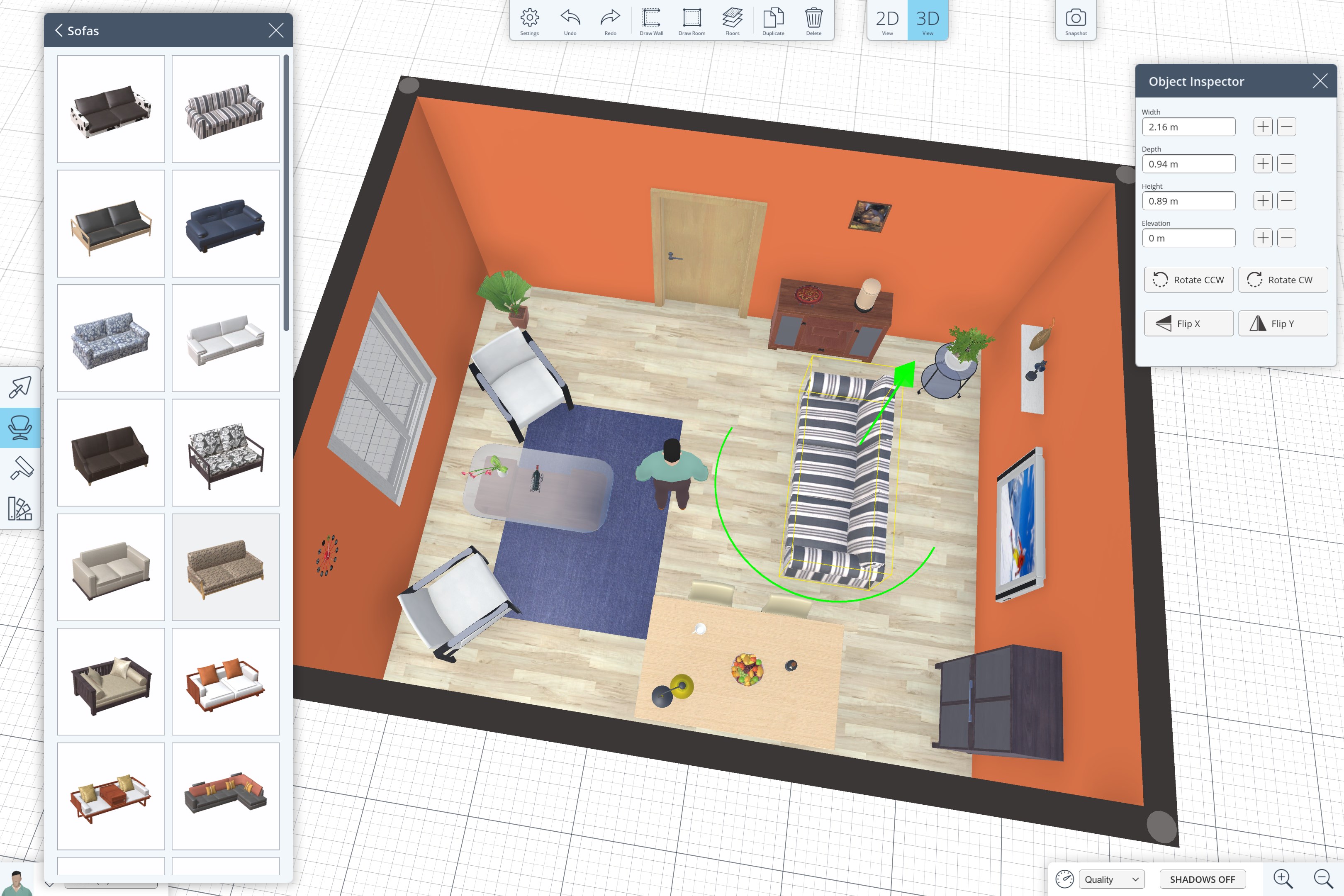Image resolution: width=1344 pixels, height=896 pixels.
Task: Decrease Height with the minus button
Action: coord(1287,201)
